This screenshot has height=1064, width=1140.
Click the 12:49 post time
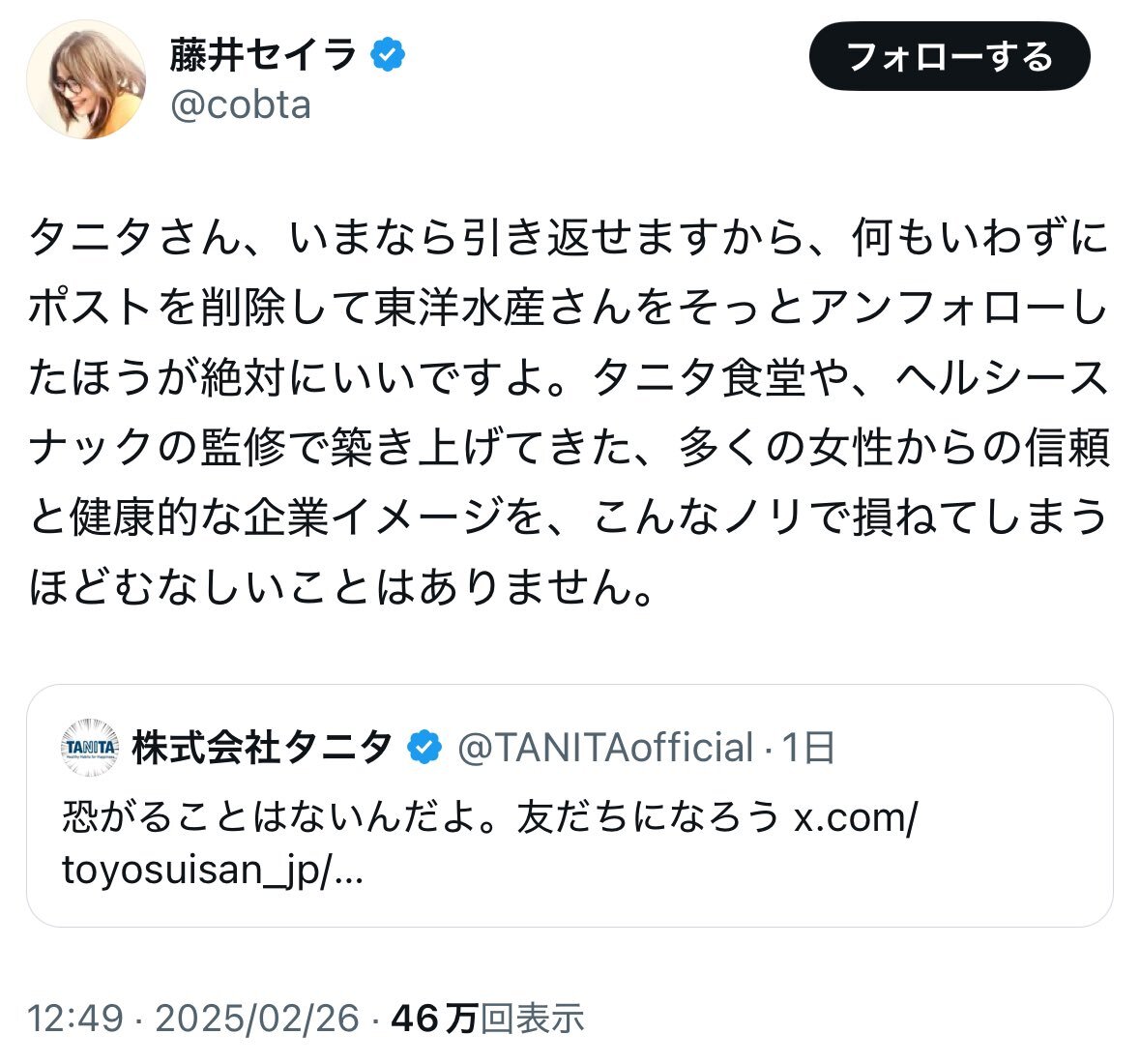pyautogui.click(x=74, y=1018)
